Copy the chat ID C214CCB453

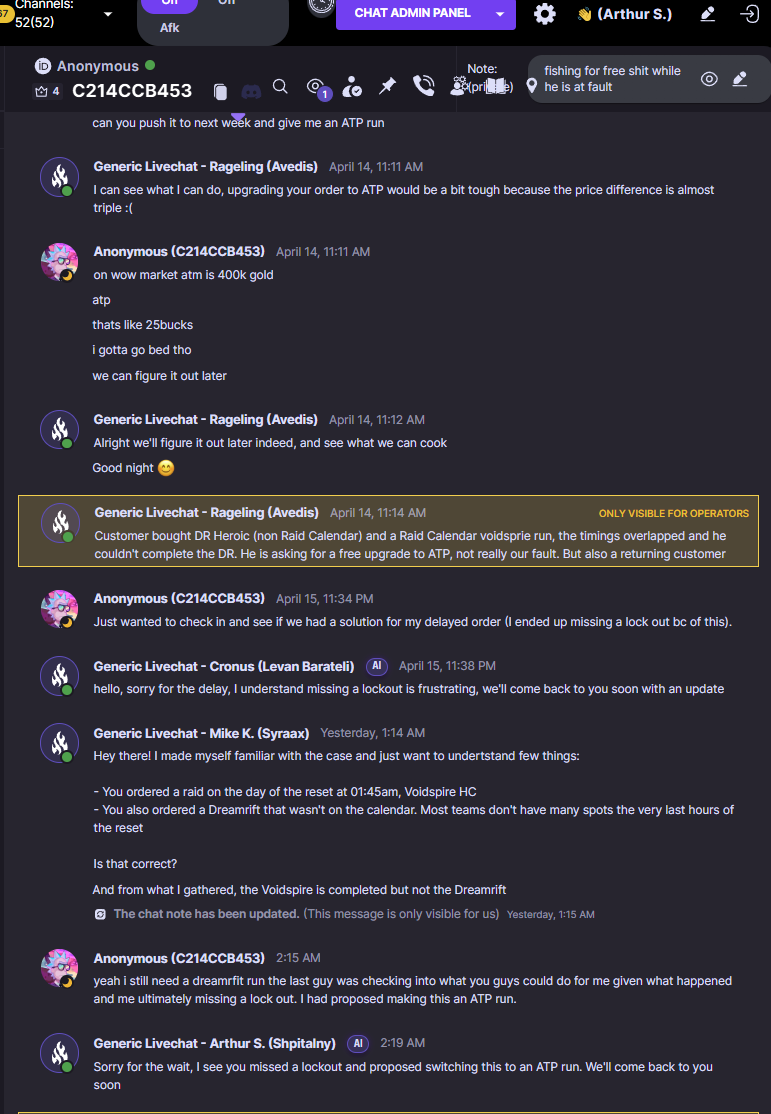coord(221,91)
